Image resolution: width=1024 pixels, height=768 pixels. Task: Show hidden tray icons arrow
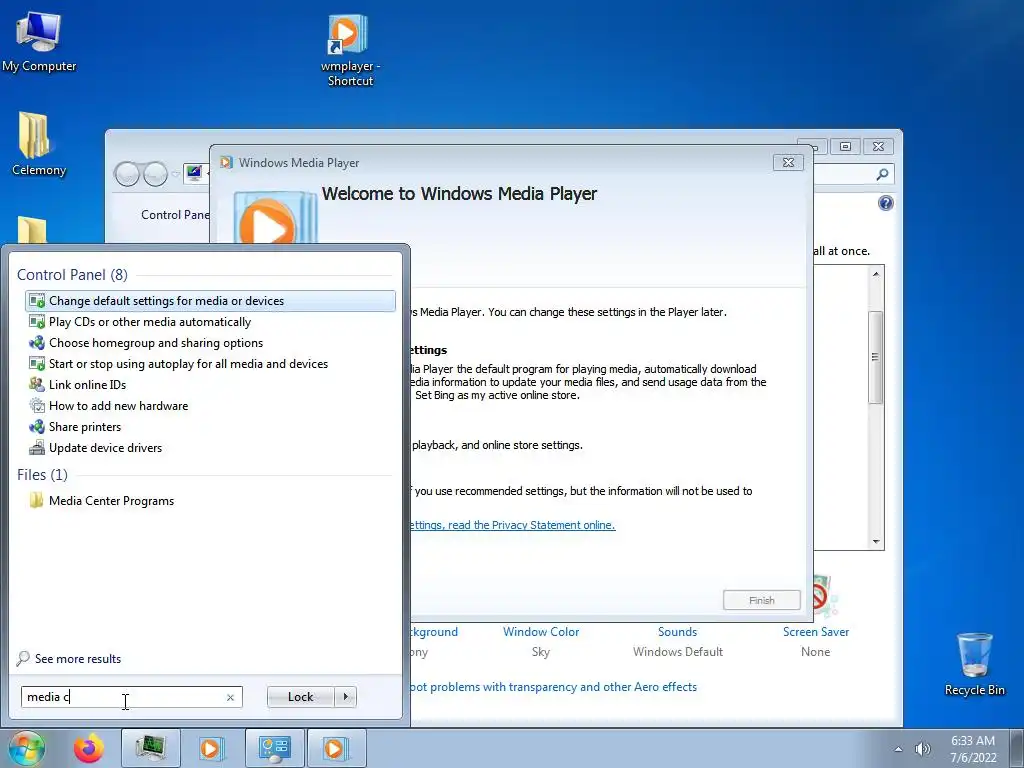pyautogui.click(x=898, y=749)
